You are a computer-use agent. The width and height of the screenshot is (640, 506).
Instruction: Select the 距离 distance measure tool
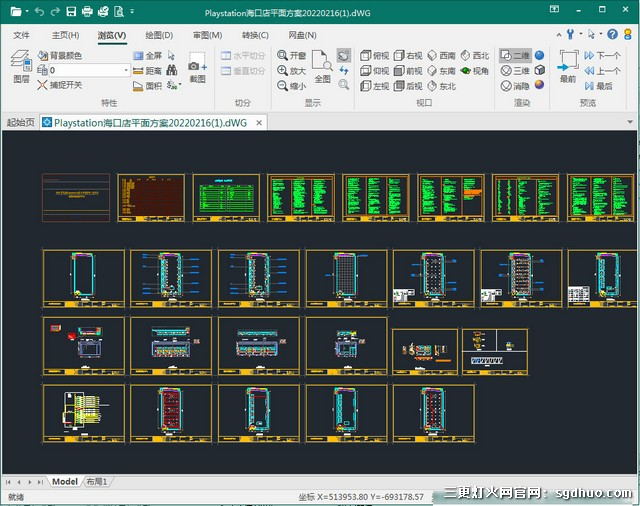(148, 71)
